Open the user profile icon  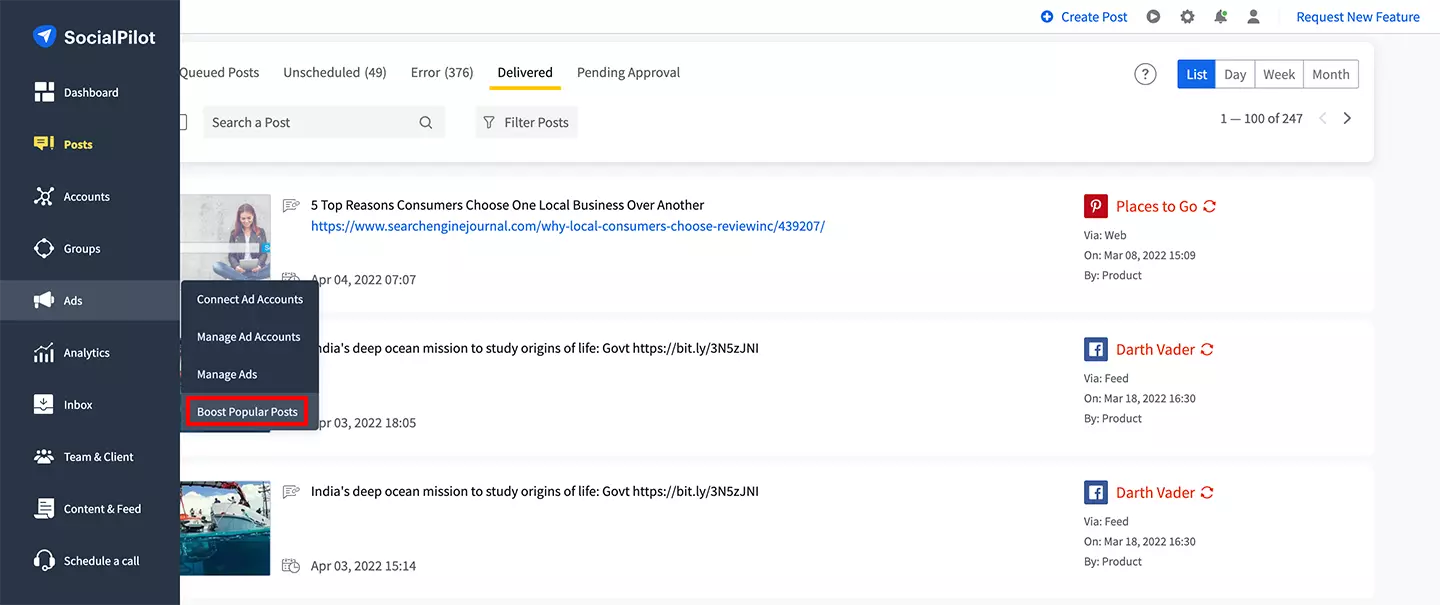coord(1254,17)
